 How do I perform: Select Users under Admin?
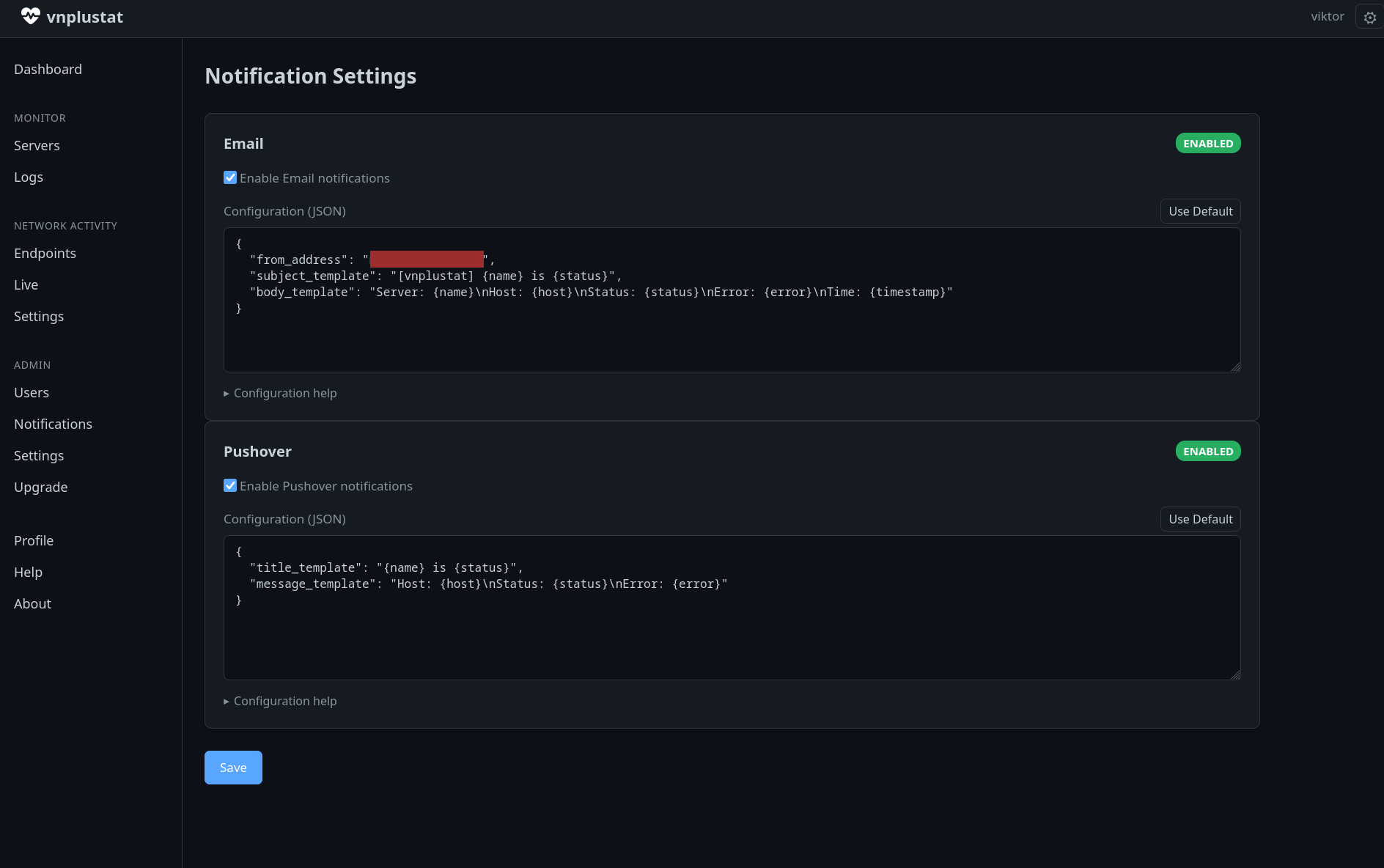[32, 392]
